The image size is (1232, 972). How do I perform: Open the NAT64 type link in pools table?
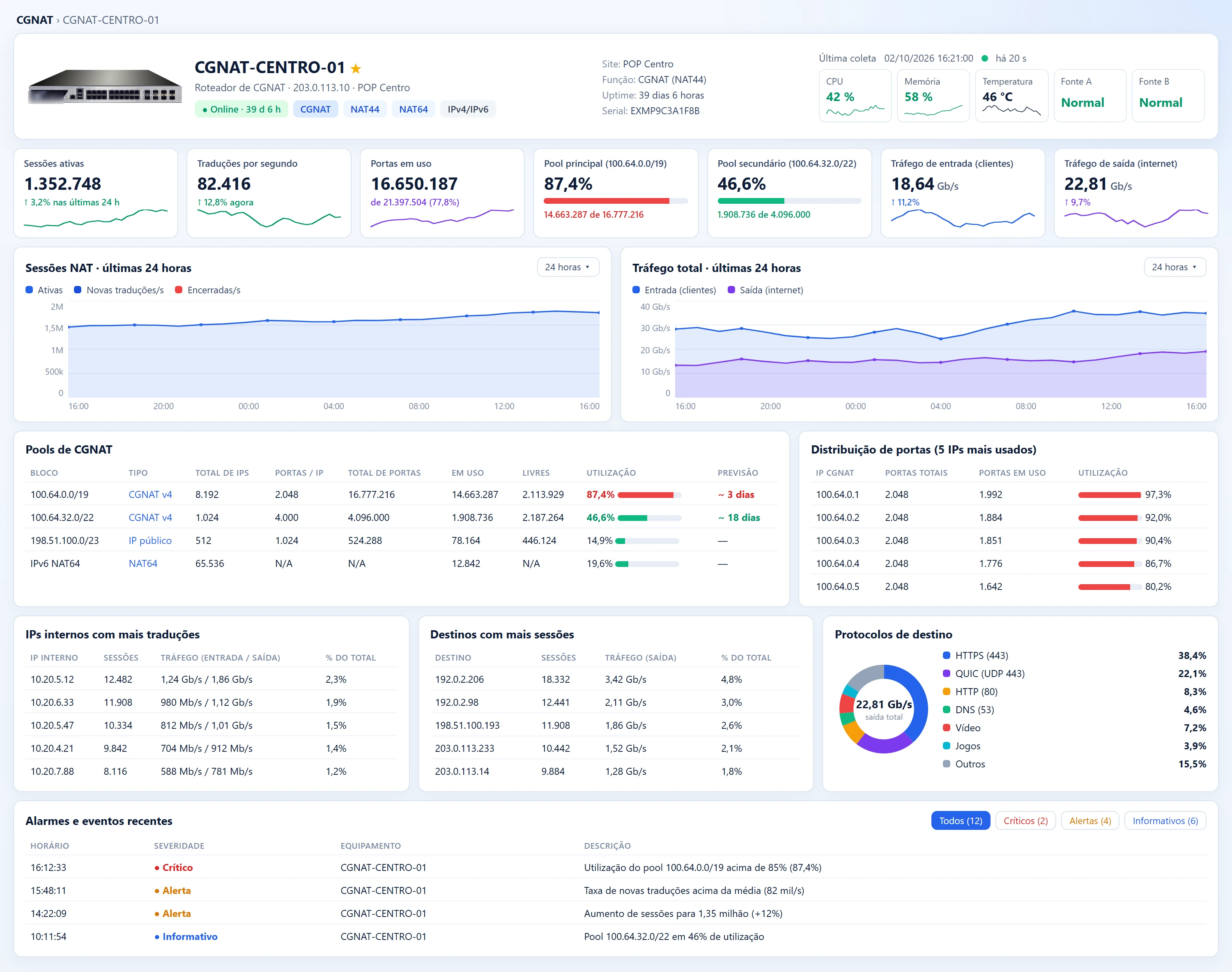[x=143, y=563]
